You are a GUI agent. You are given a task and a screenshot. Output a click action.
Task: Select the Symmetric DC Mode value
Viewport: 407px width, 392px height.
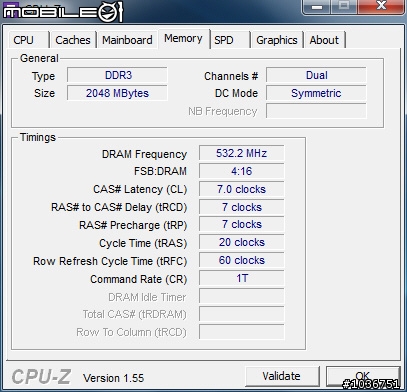click(316, 93)
